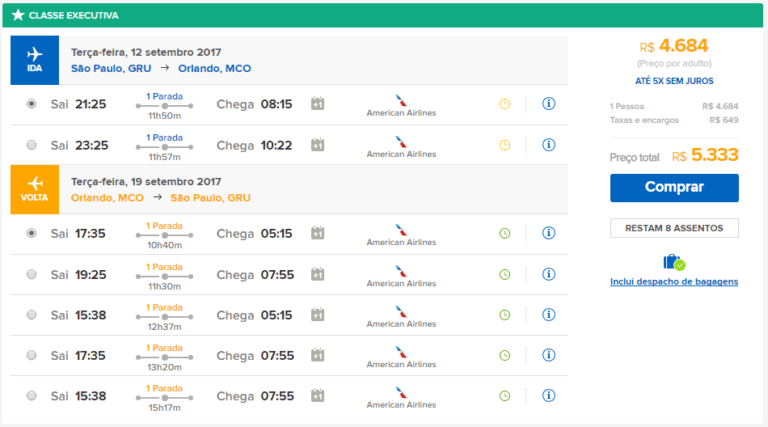Click the Comprar button
This screenshot has width=768, height=427.
point(674,187)
